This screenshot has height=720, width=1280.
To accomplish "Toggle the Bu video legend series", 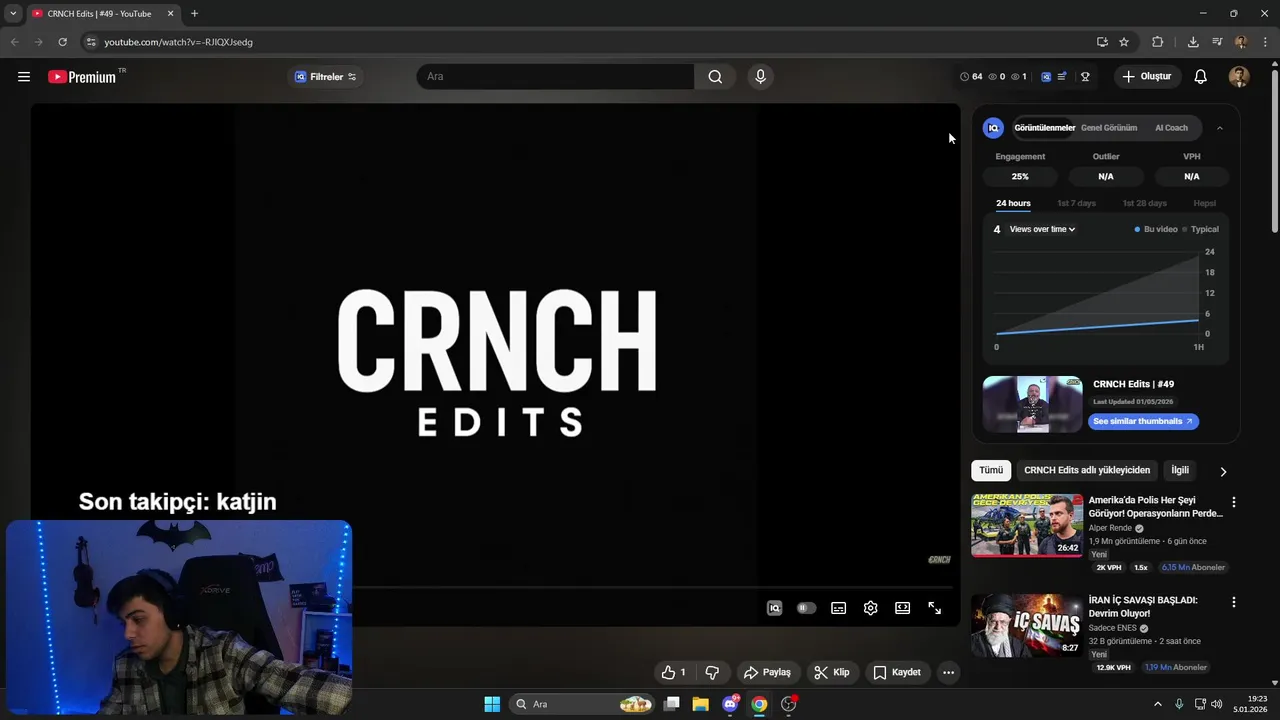I will pyautogui.click(x=1156, y=229).
